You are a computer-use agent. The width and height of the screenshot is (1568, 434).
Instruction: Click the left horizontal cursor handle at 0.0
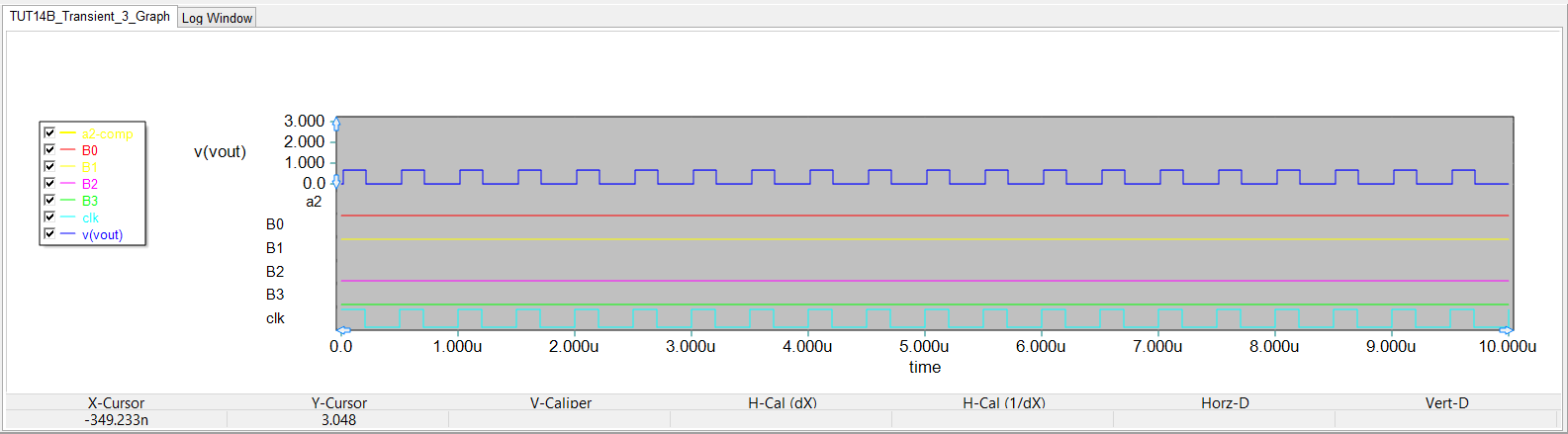point(343,330)
